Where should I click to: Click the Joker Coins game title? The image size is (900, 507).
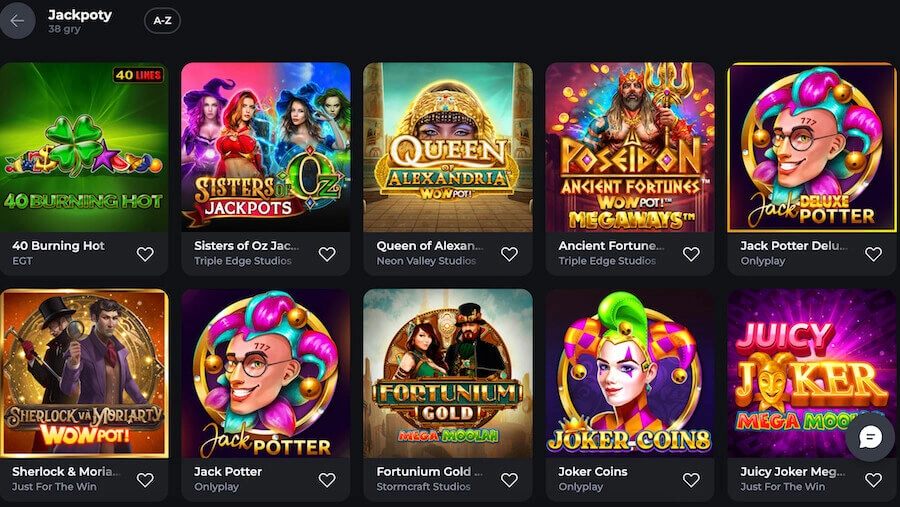[593, 471]
